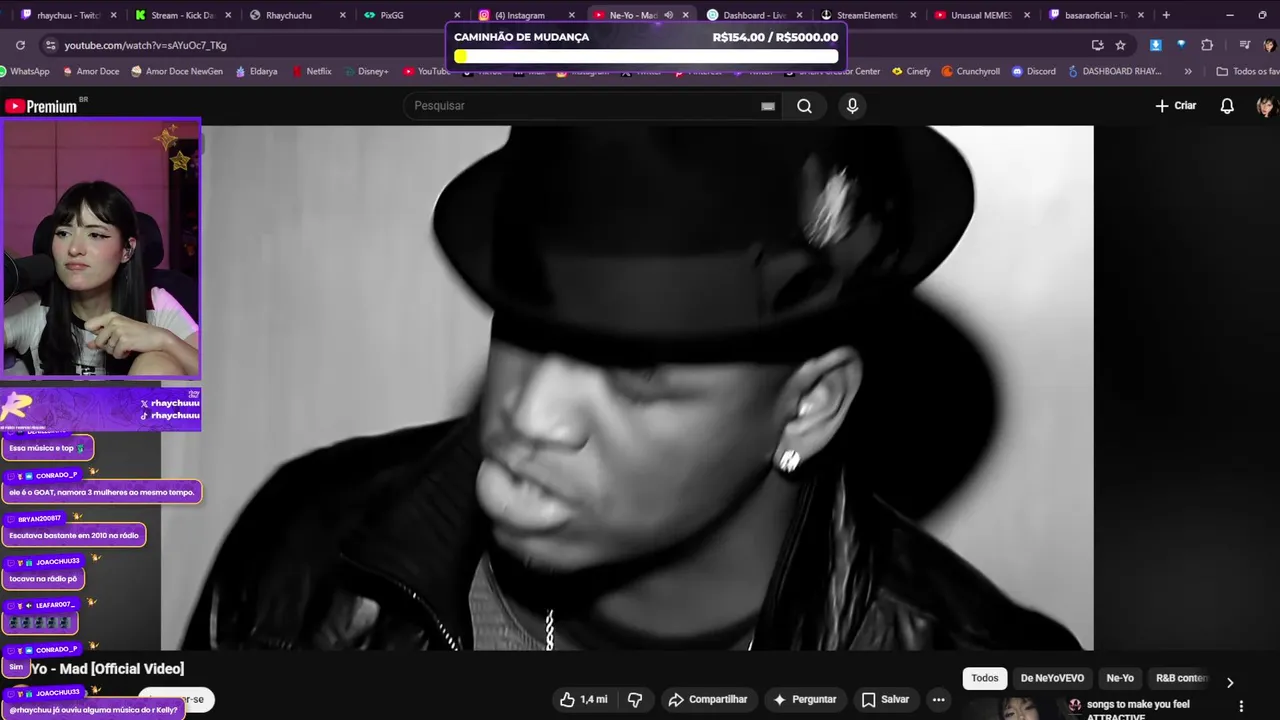Dislike the video with thumbs-down
The width and height of the screenshot is (1280, 720).
635,700
